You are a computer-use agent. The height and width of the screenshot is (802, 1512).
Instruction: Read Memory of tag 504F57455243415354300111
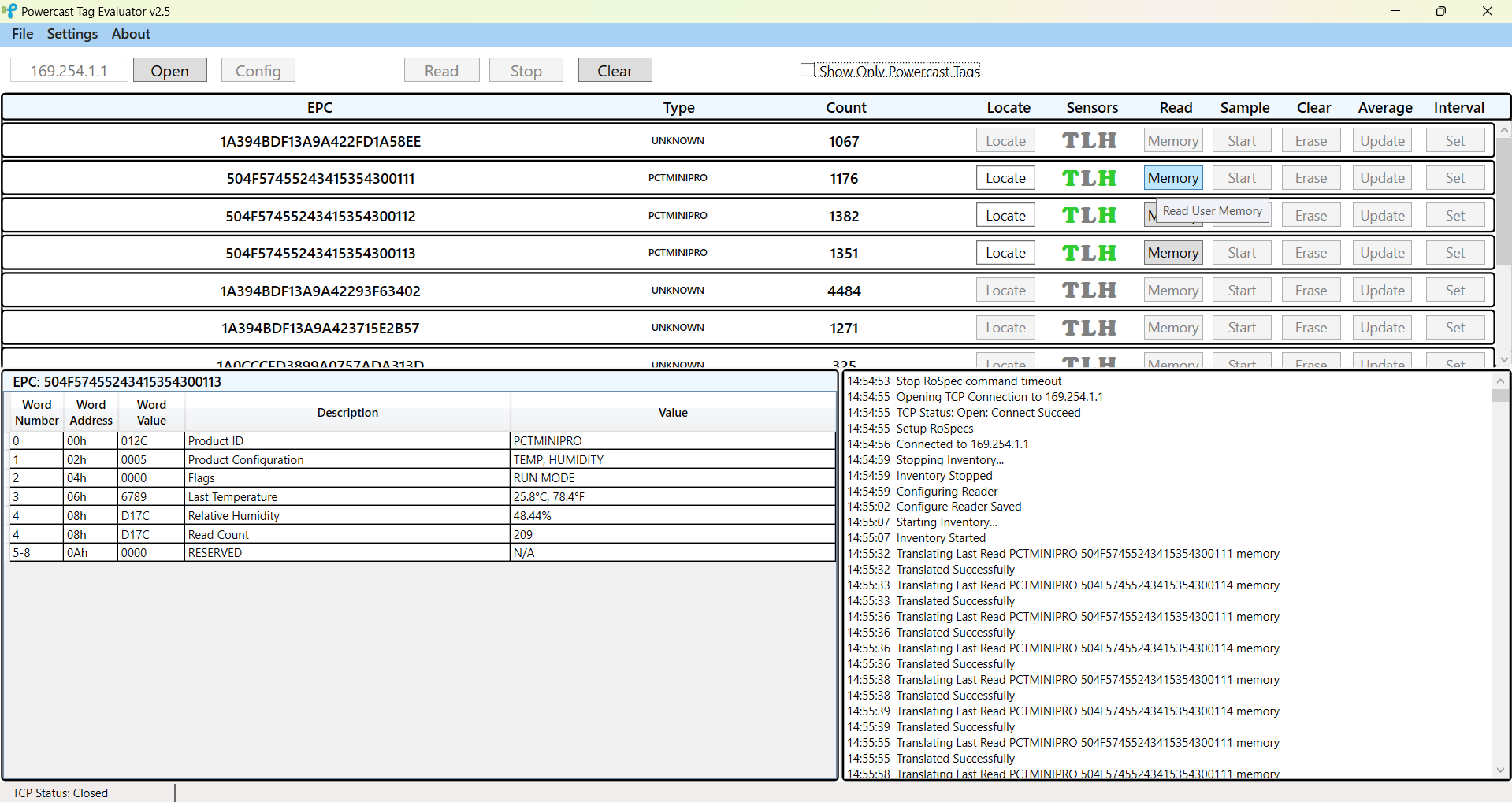(x=1173, y=178)
